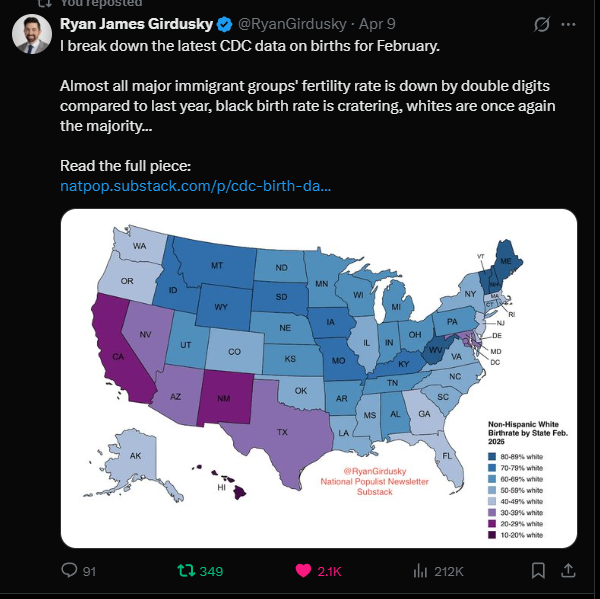Viewport: 600px width, 599px height.
Task: Click the 349 repost count
Action: point(211,570)
